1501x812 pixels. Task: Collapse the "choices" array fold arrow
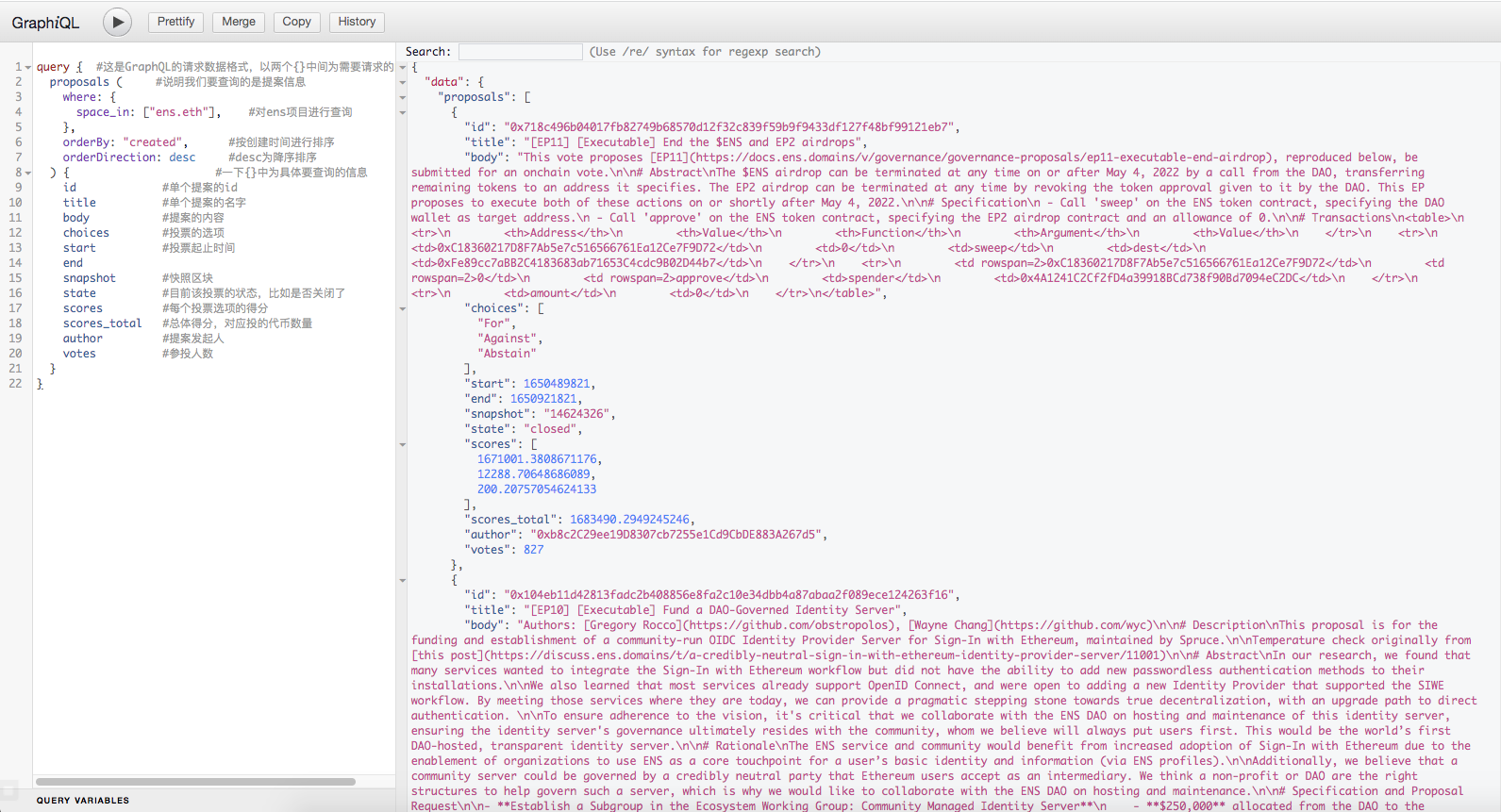[403, 309]
